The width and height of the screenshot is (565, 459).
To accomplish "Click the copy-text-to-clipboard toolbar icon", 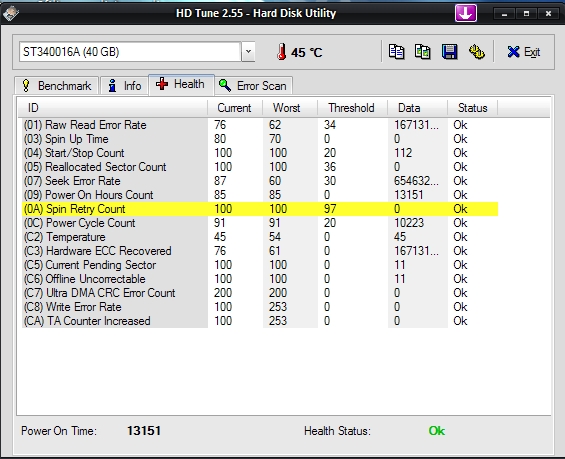I will (396, 52).
